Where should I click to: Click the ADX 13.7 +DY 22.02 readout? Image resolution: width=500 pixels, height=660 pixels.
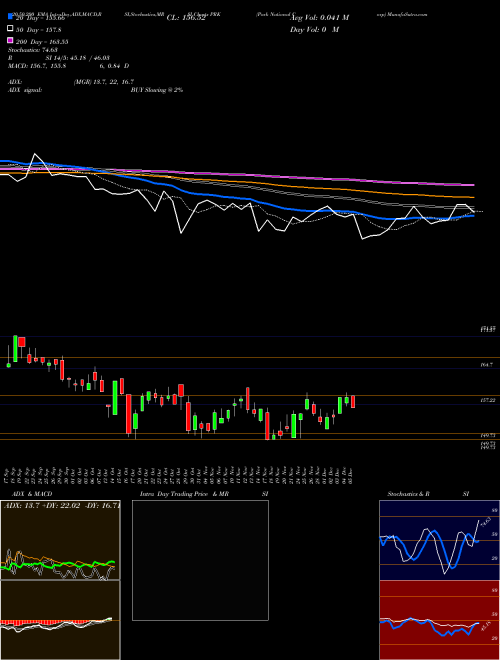coord(62,505)
